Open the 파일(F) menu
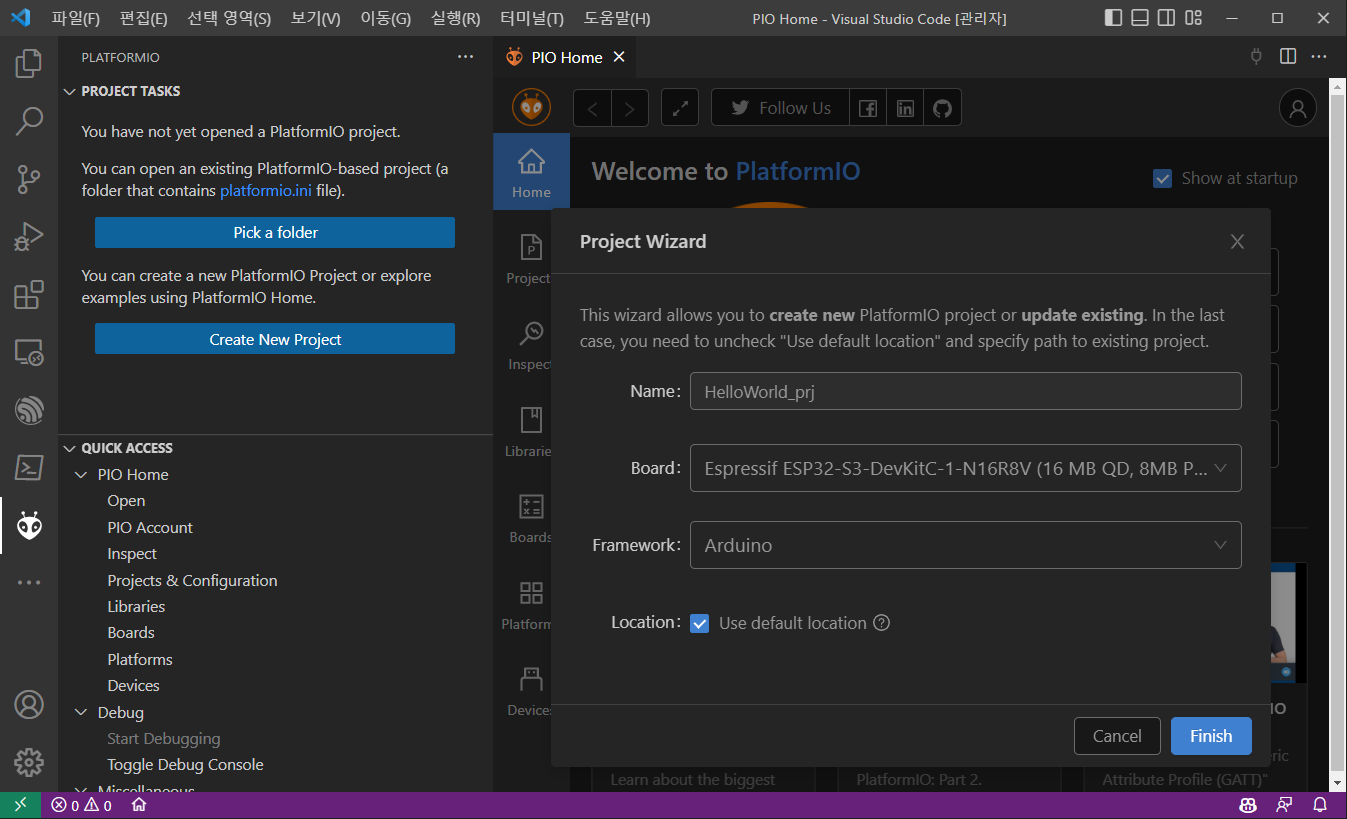Image resolution: width=1347 pixels, height=819 pixels. (76, 18)
